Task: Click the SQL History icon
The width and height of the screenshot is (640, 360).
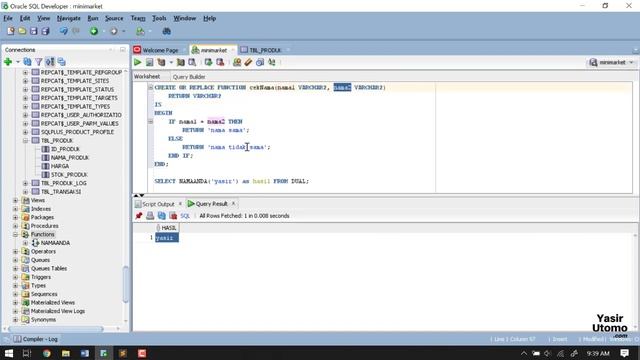Action: tap(260, 62)
